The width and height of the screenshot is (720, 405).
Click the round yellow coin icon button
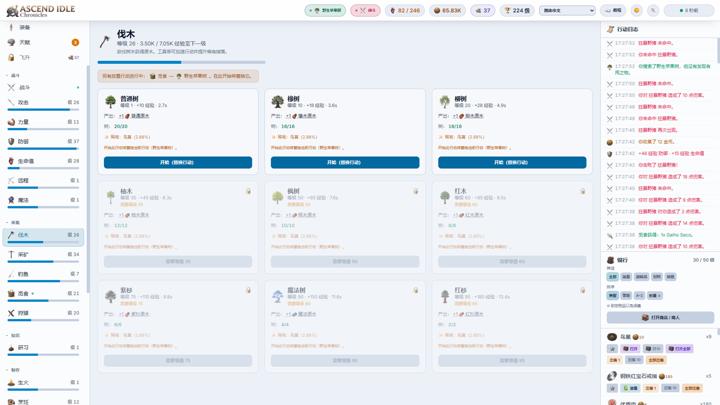click(x=636, y=10)
